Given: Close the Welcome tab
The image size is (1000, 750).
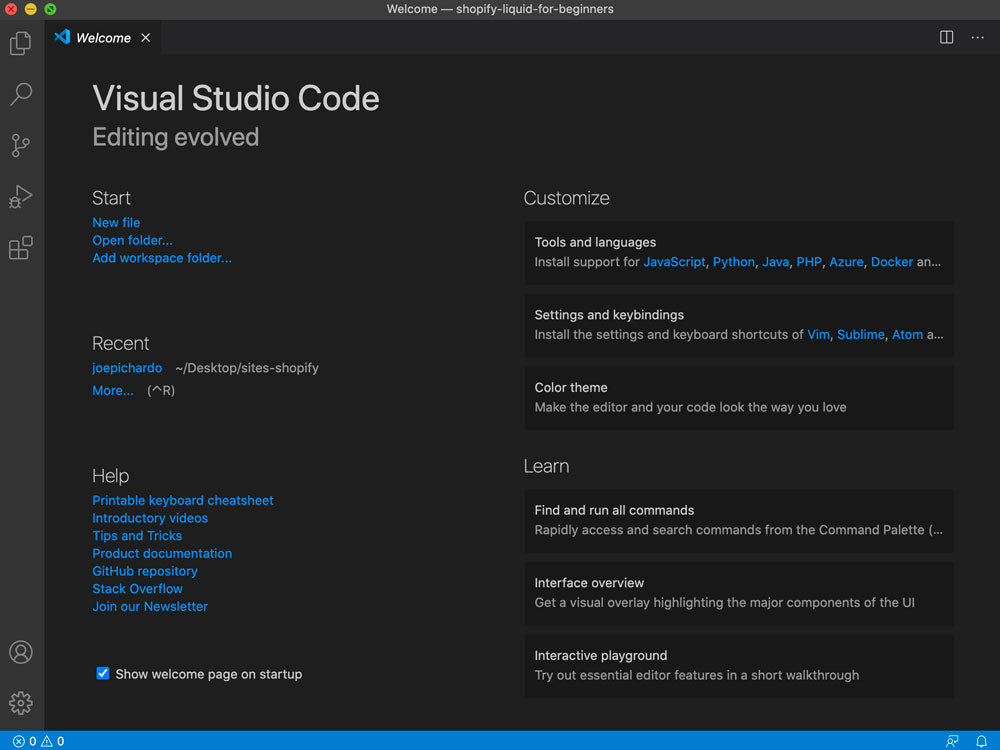Looking at the screenshot, I should 146,38.
